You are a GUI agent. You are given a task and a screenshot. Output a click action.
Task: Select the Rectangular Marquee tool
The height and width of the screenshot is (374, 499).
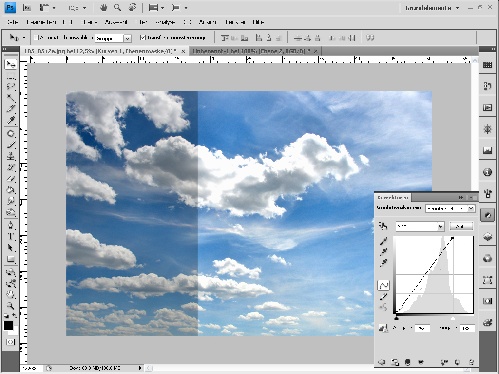pyautogui.click(x=11, y=76)
